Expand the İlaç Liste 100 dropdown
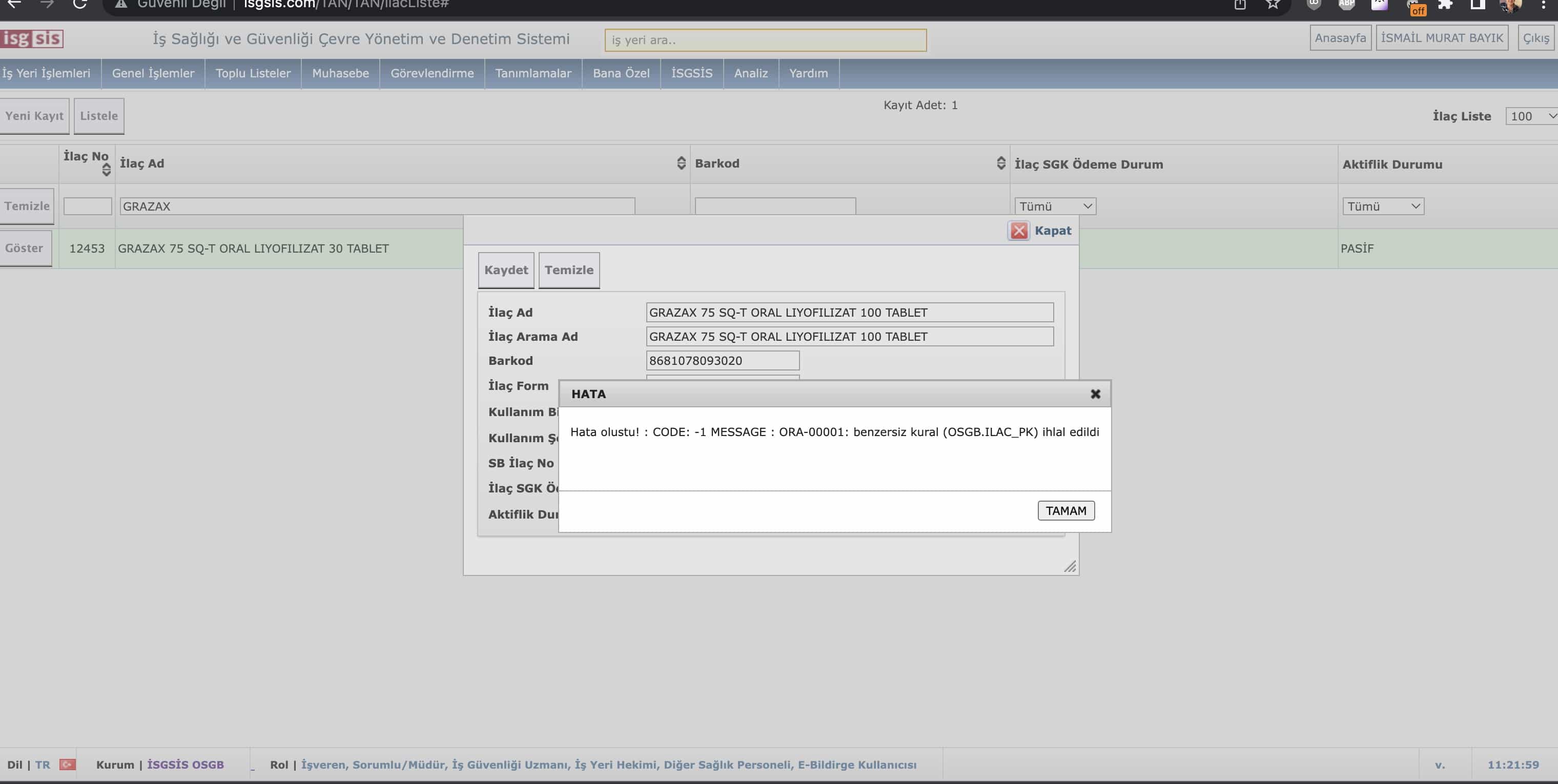 [x=1531, y=116]
